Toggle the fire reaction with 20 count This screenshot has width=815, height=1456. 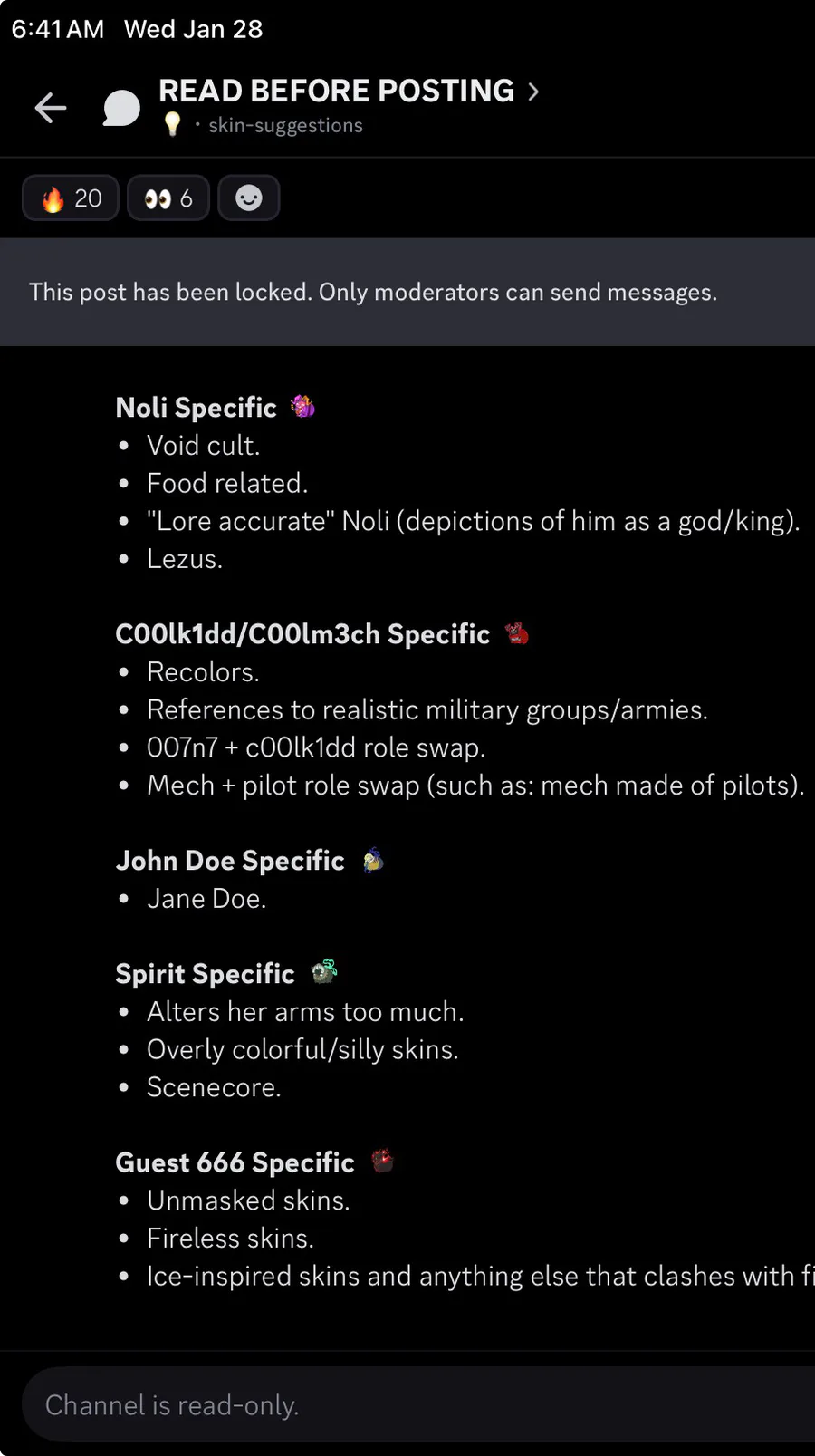71,198
